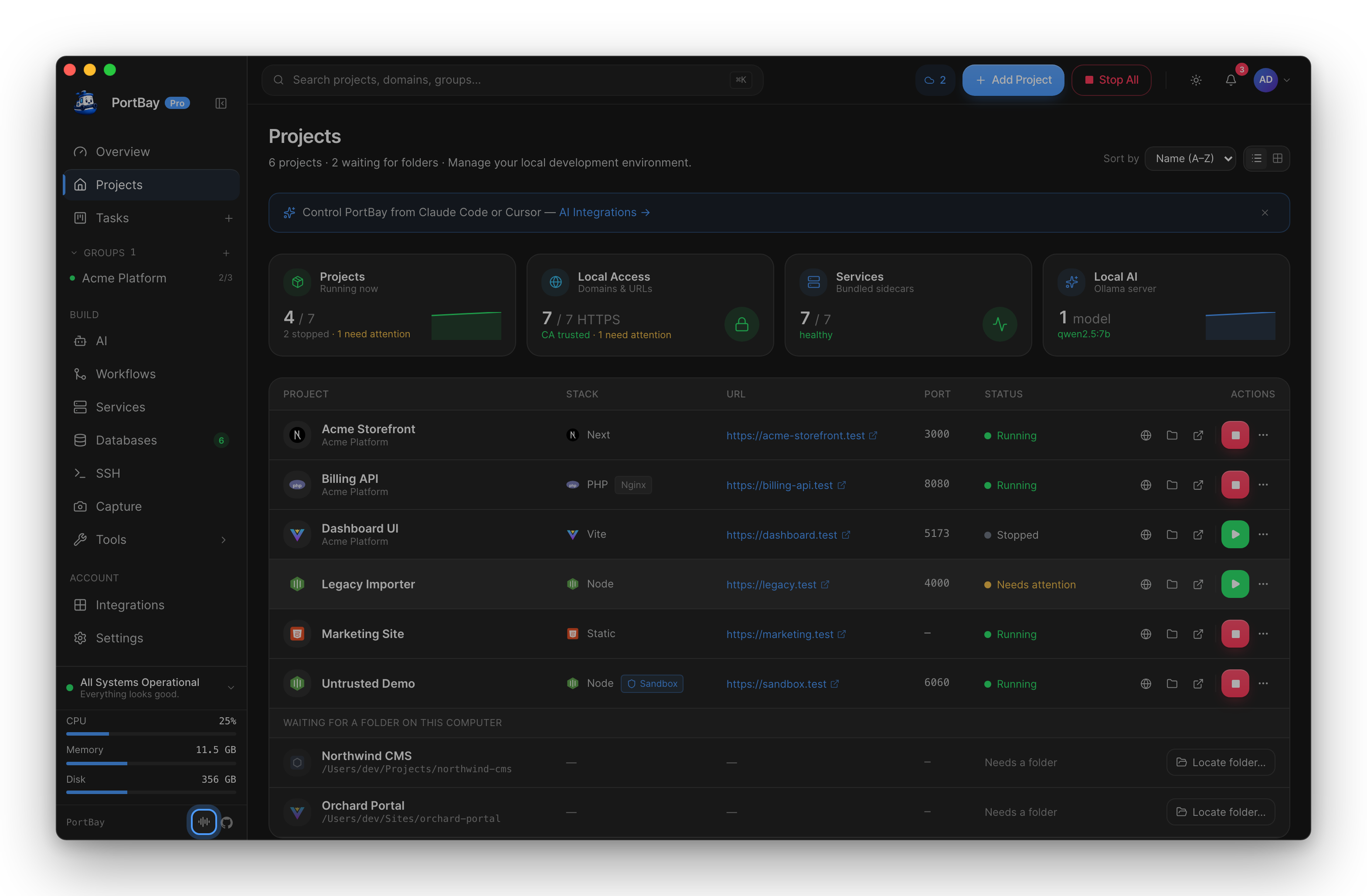Add a new task plus icon
This screenshot has height=896, width=1367.
pyautogui.click(x=228, y=218)
